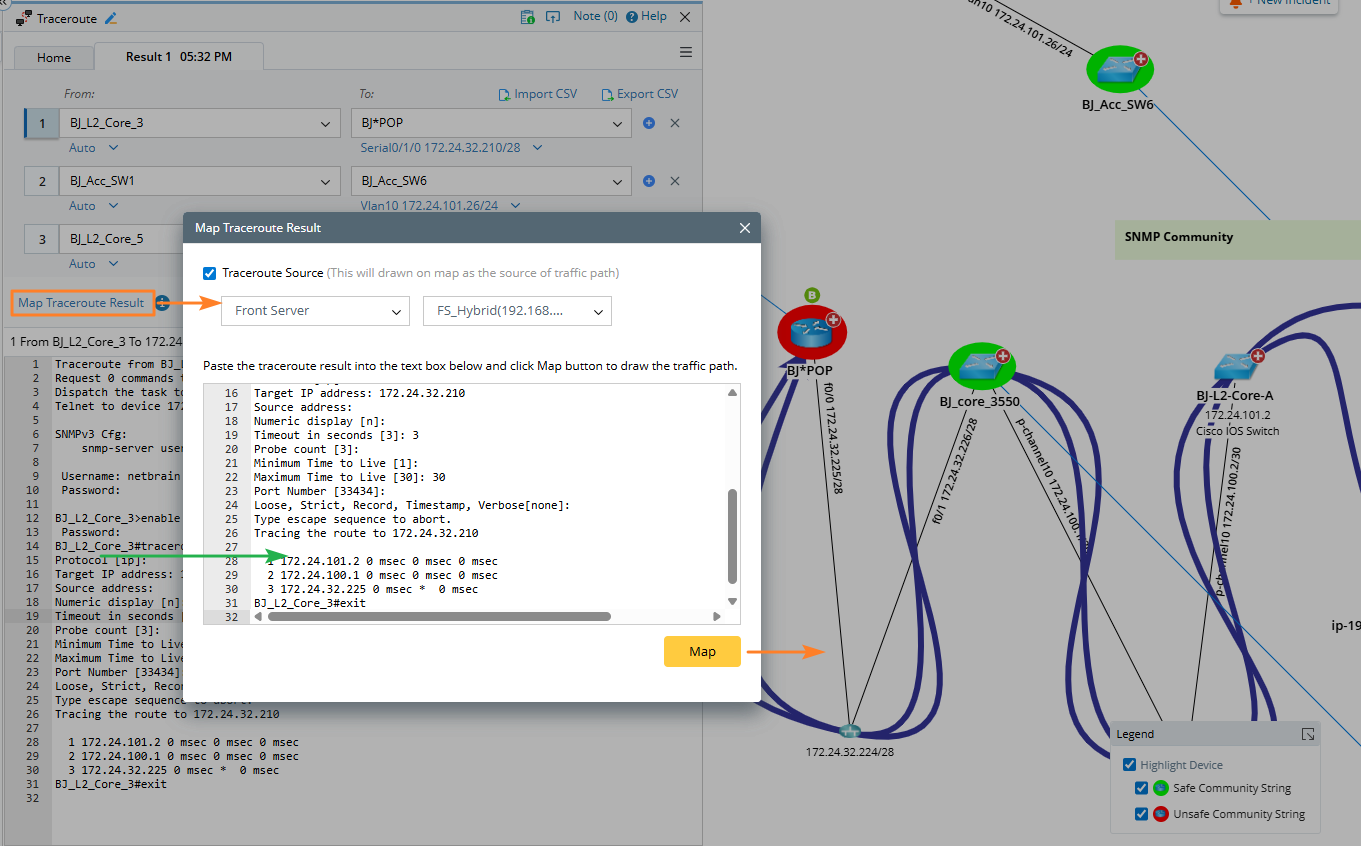Click the BJ_Acc_SW6 switch device icon

pos(1120,69)
